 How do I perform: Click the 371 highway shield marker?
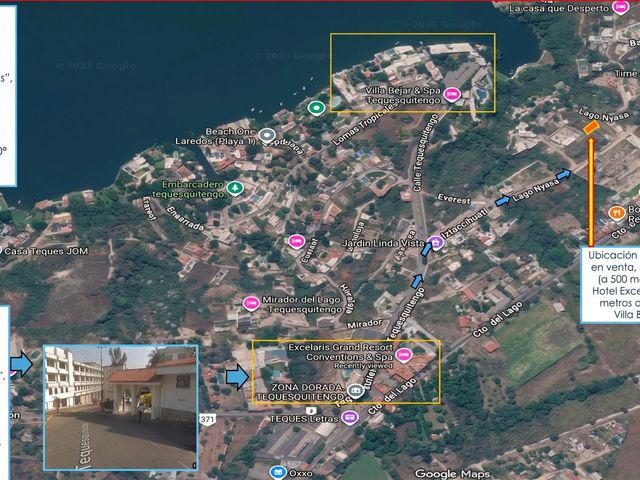[207, 419]
